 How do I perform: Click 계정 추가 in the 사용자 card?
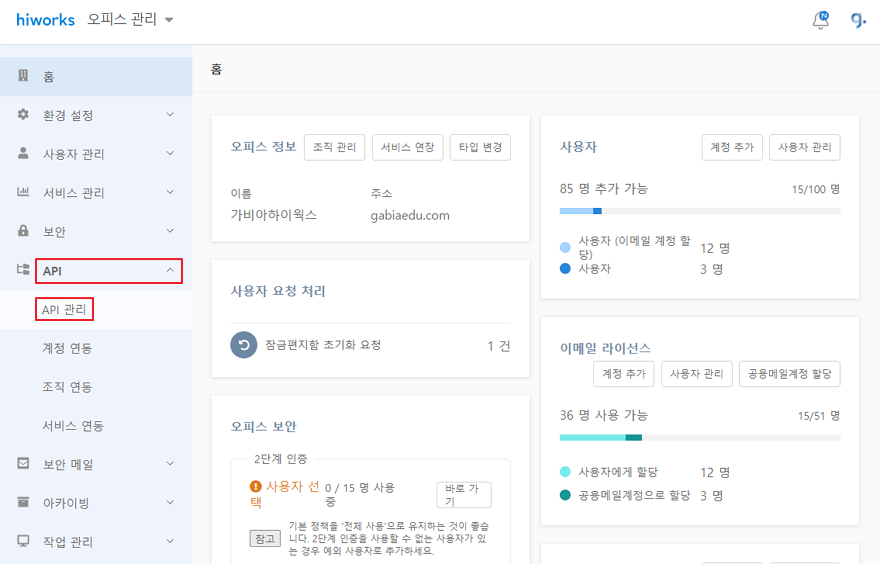click(x=732, y=147)
